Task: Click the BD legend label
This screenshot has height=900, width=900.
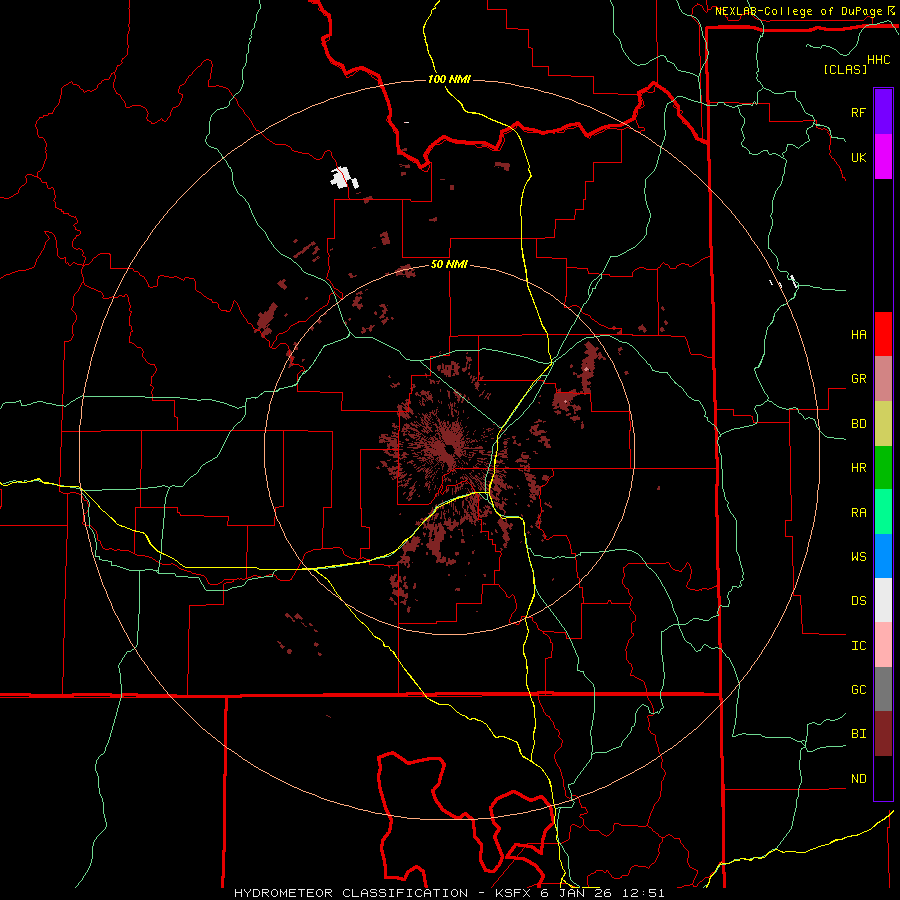Action: coord(858,423)
